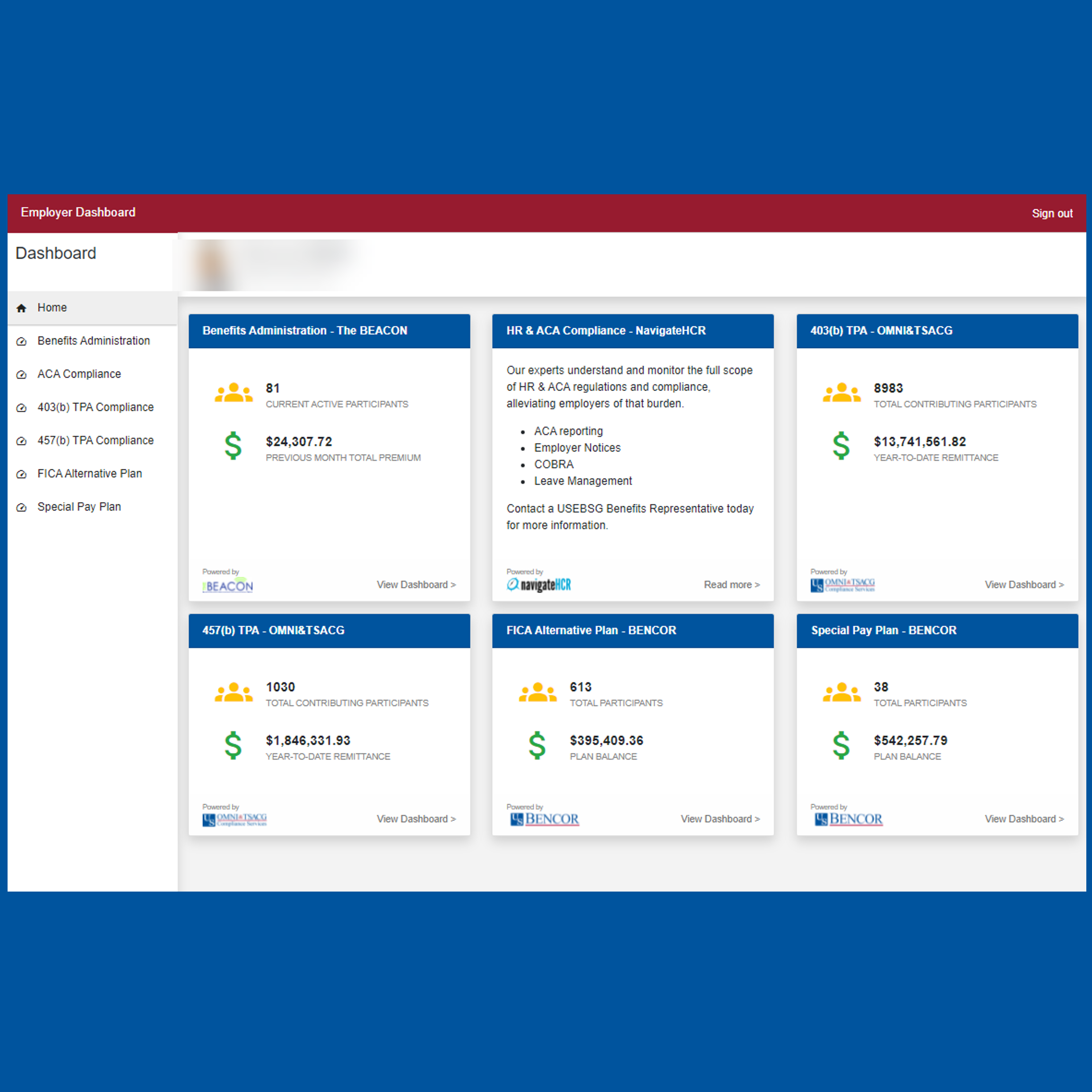
Task: Click OMNI&TSACG logo in 403(b) card
Action: pyautogui.click(x=843, y=585)
